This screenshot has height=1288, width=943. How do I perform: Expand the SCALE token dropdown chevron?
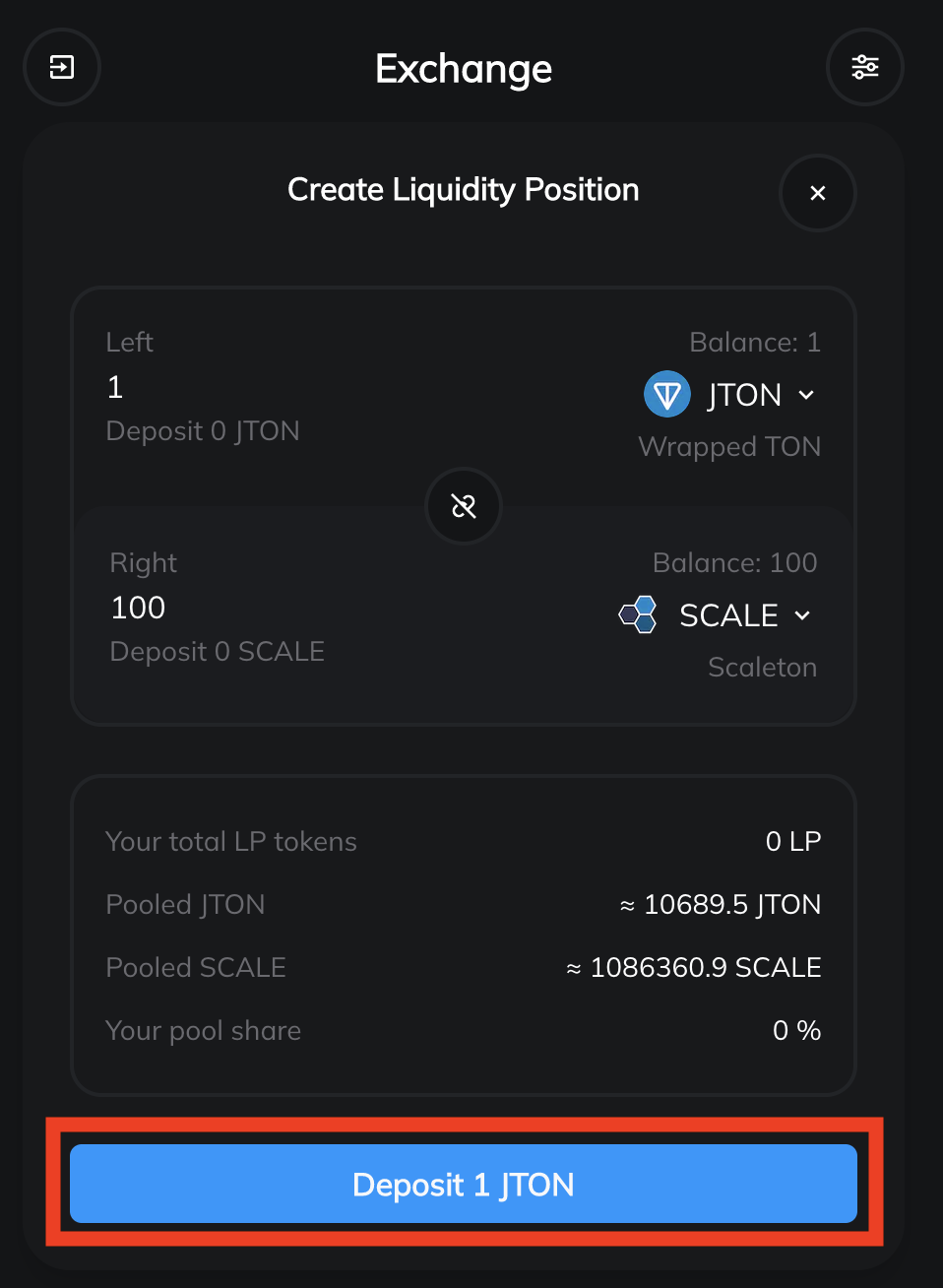(x=802, y=615)
